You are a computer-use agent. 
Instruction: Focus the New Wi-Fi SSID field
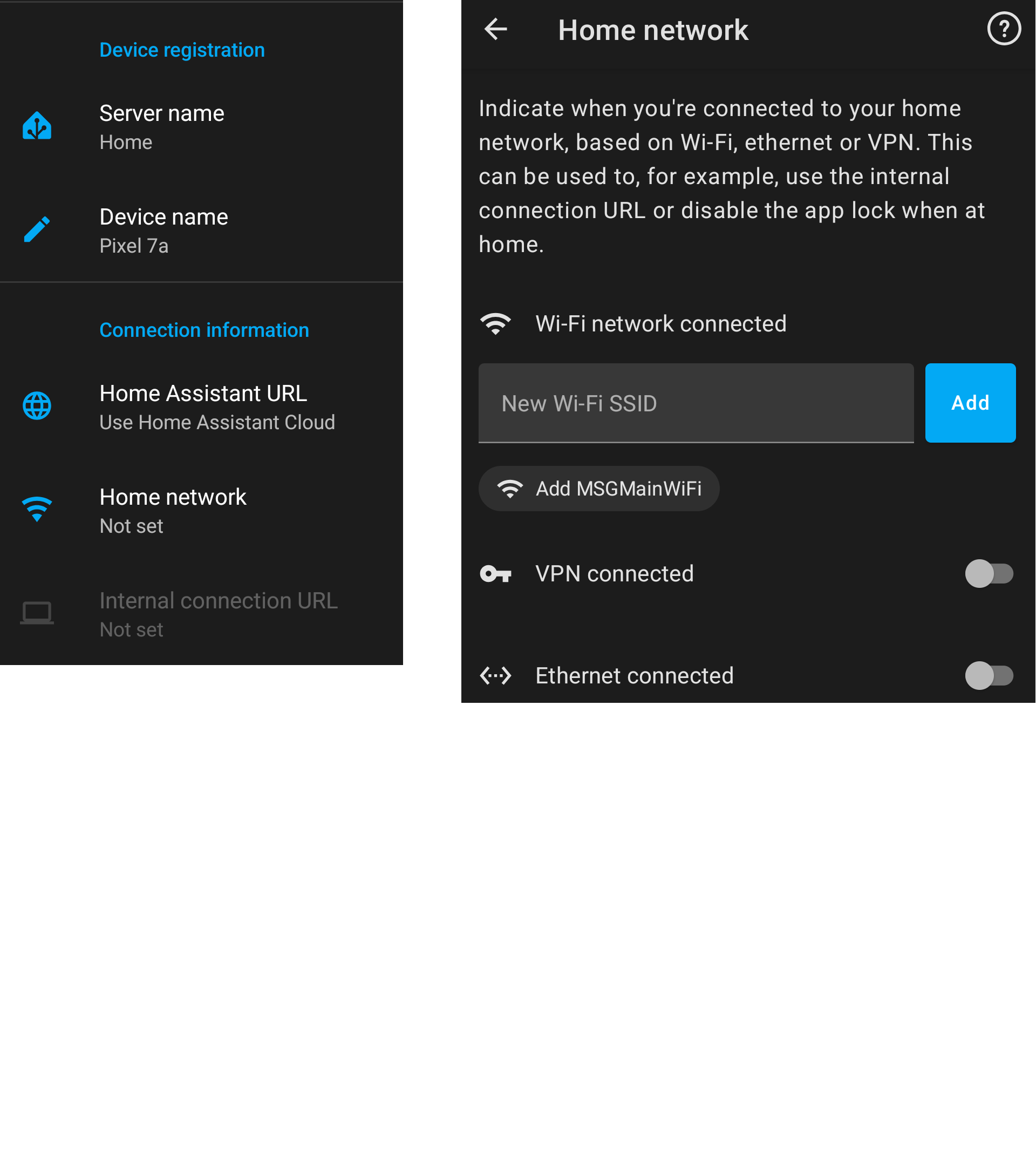[x=696, y=403]
